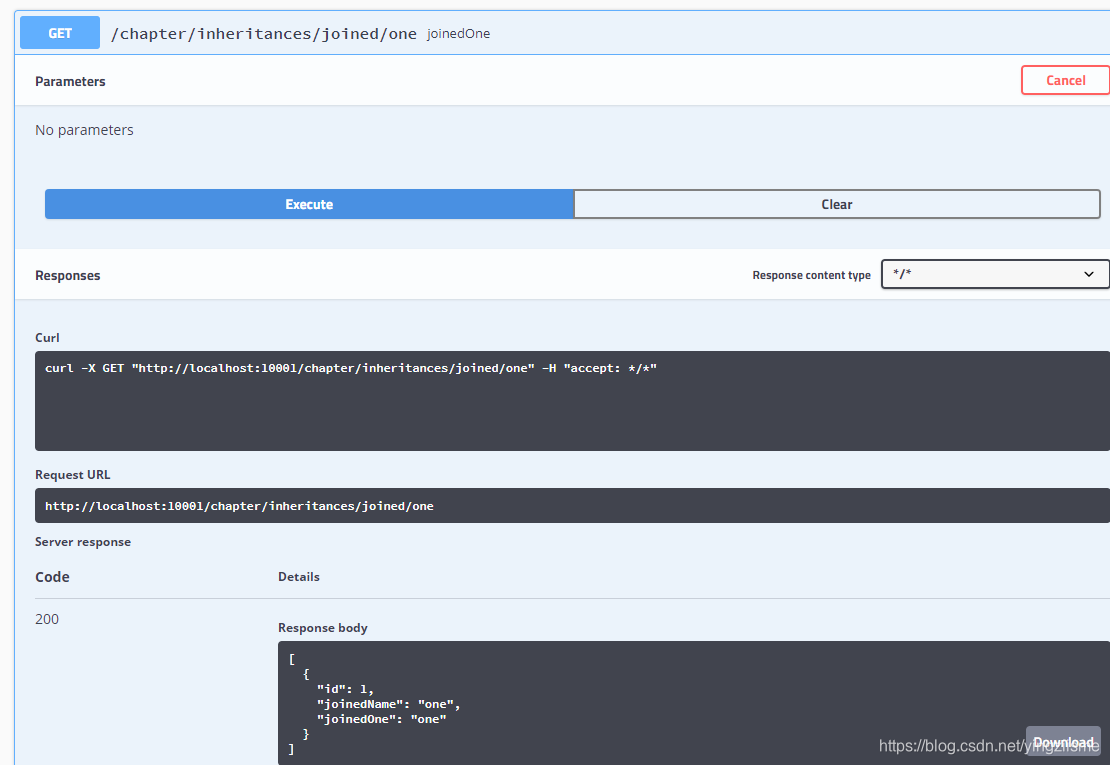The height and width of the screenshot is (765, 1110).
Task: Click the 'No parameters' text
Action: 84,130
